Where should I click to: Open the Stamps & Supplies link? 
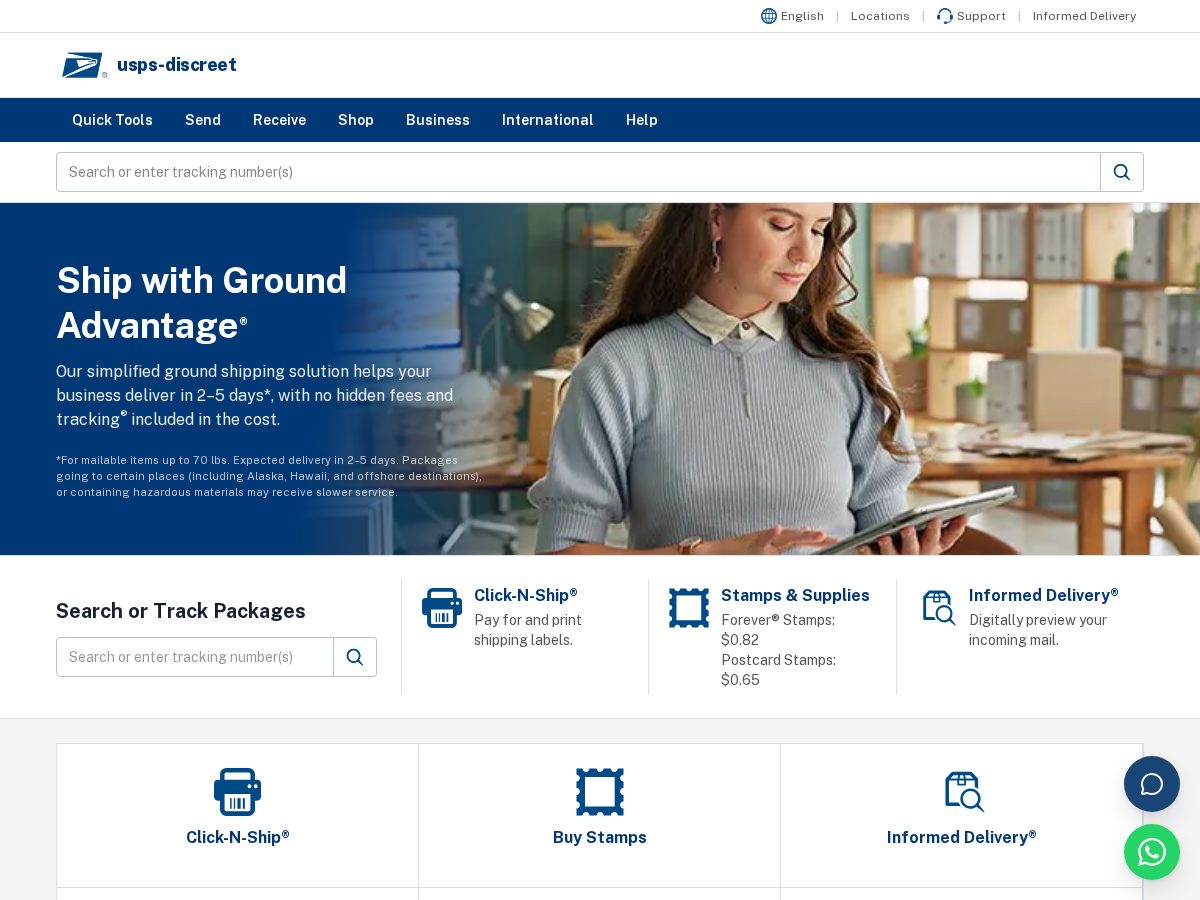pos(795,595)
